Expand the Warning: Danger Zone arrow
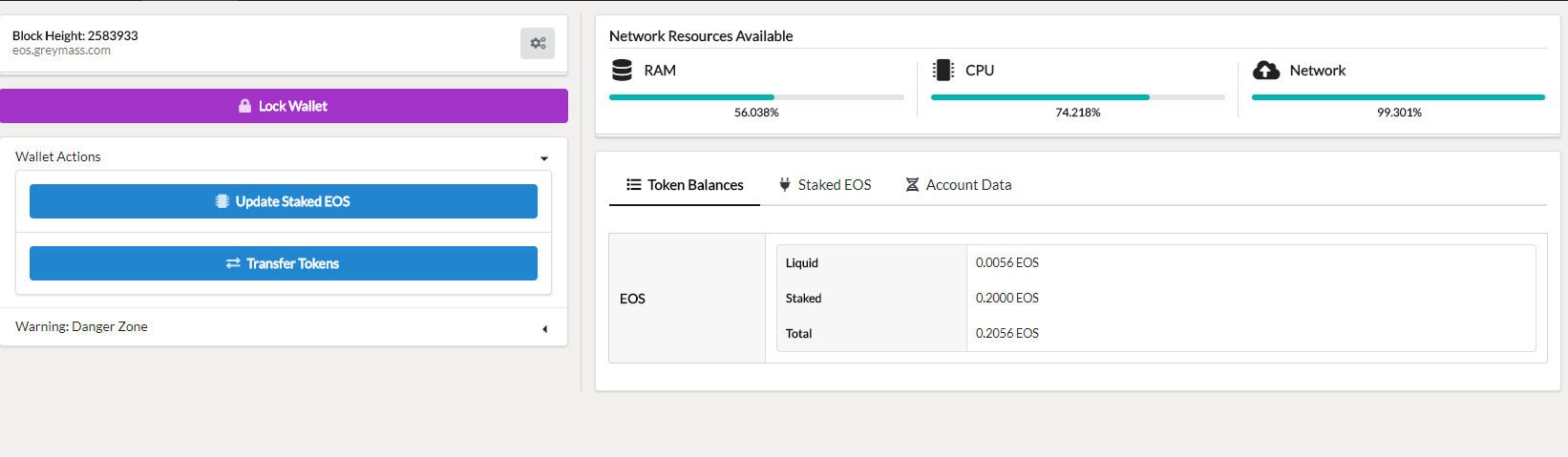1568x457 pixels. (x=544, y=328)
